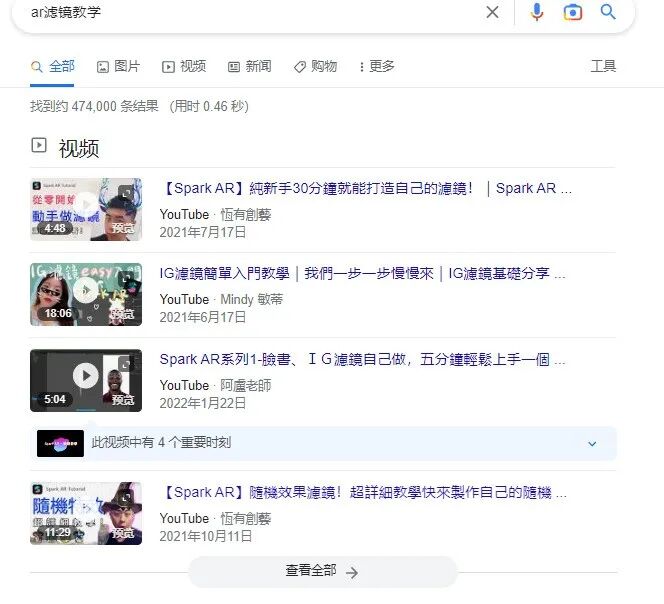Viewport: 664px width, 604px height.
Task: Expand the 此视频中有 4 个重要时刻 chevron
Action: pyautogui.click(x=592, y=443)
